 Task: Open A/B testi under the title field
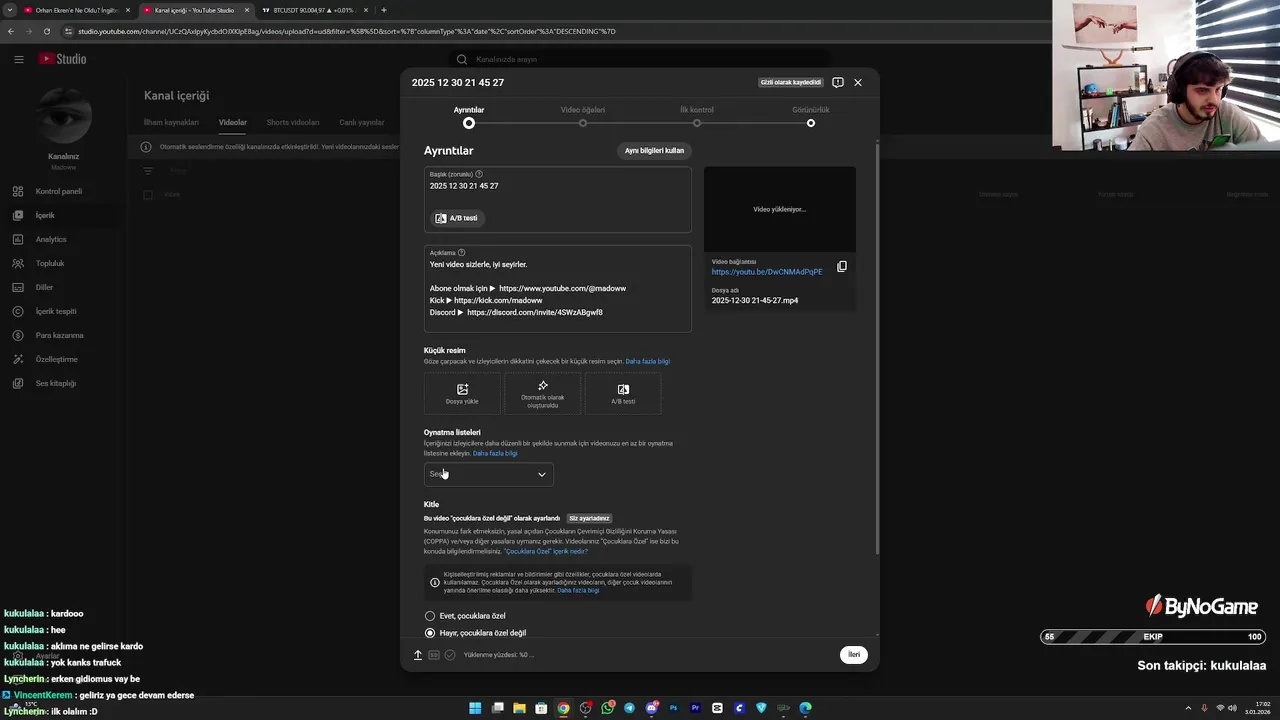(x=457, y=218)
